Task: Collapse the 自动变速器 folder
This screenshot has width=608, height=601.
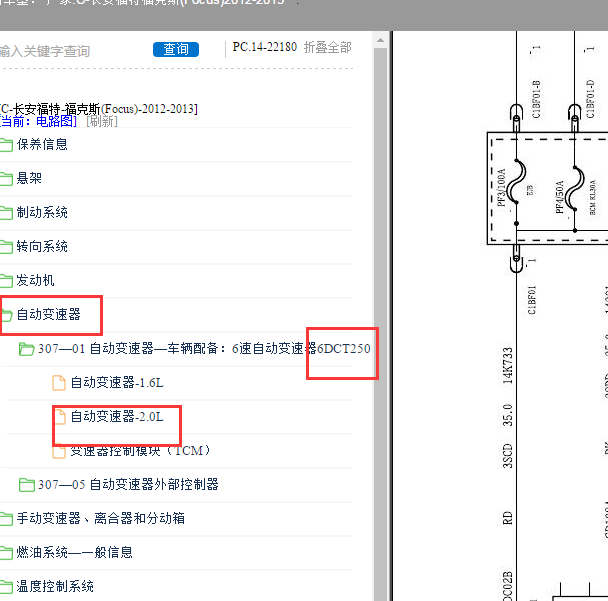Action: (x=48, y=314)
